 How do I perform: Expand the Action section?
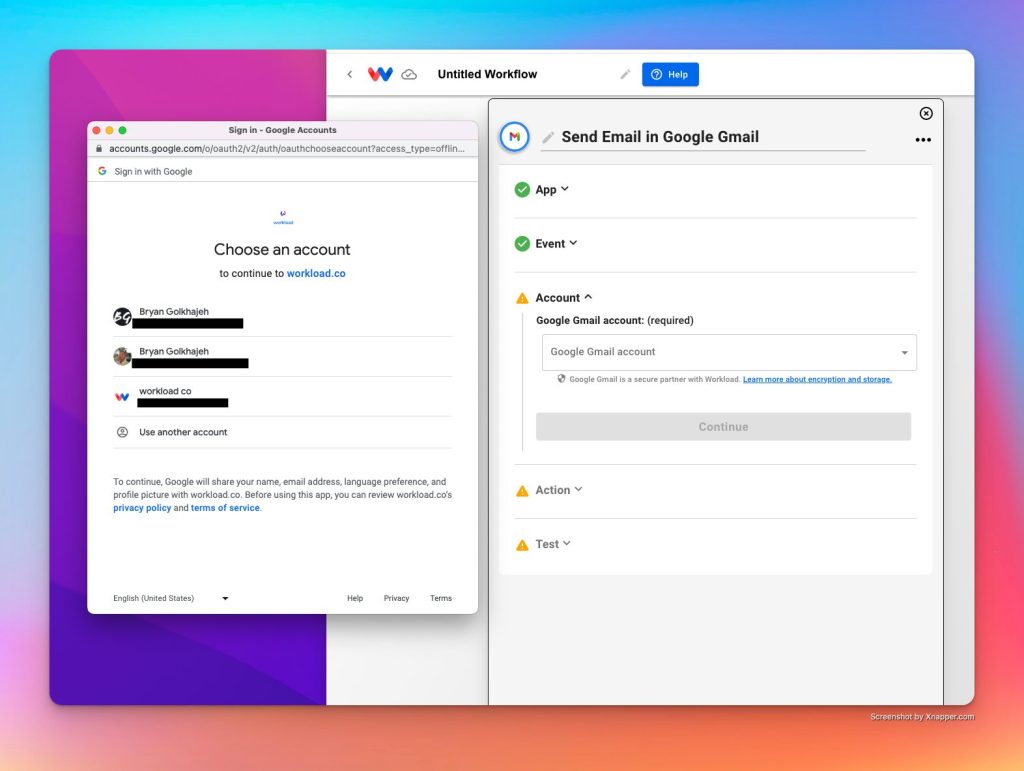(x=559, y=490)
